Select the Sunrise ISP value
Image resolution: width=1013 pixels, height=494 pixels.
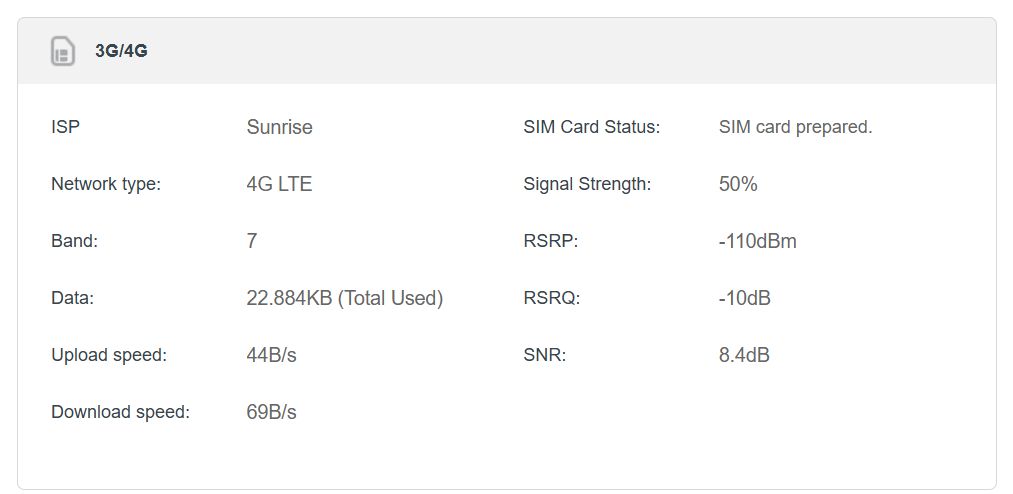[x=279, y=127]
